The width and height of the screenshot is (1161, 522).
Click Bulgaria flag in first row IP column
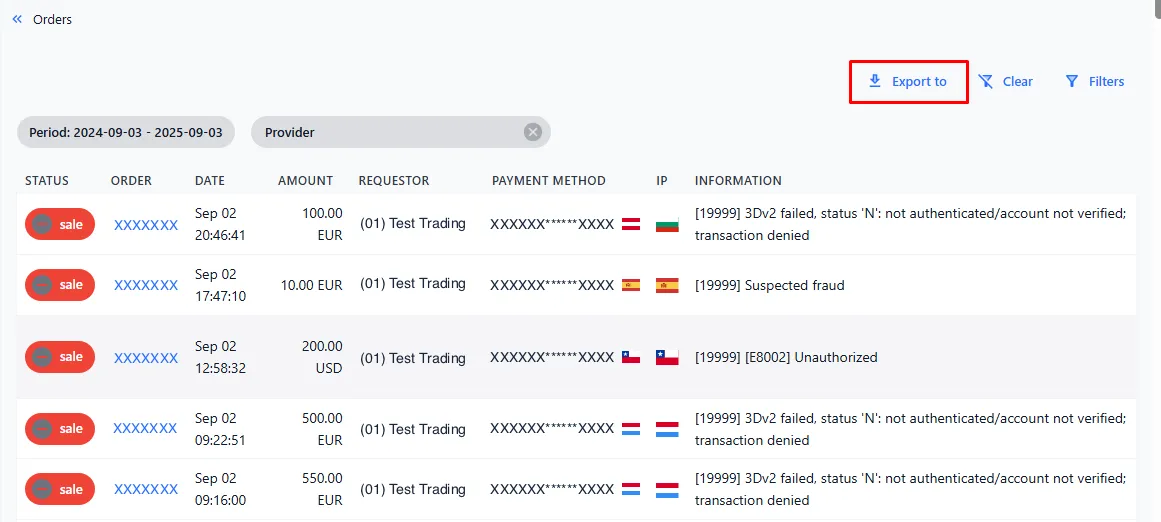pyautogui.click(x=667, y=224)
